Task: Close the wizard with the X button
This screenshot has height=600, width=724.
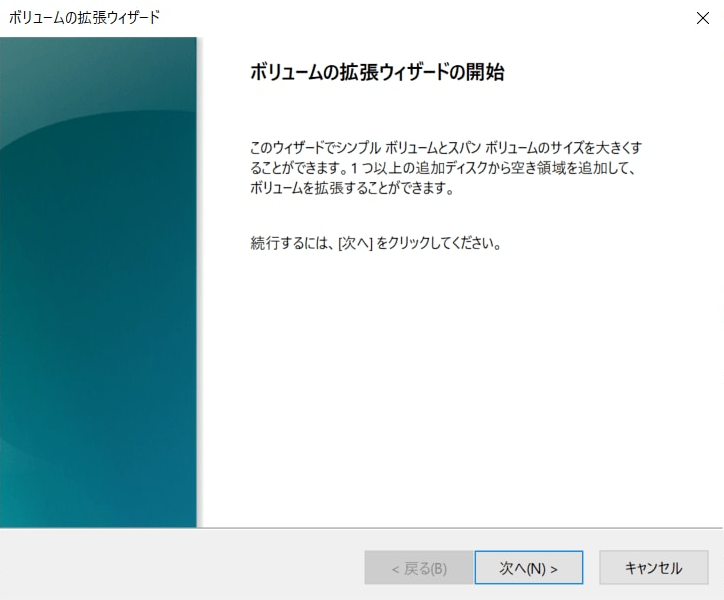Action: pos(702,18)
